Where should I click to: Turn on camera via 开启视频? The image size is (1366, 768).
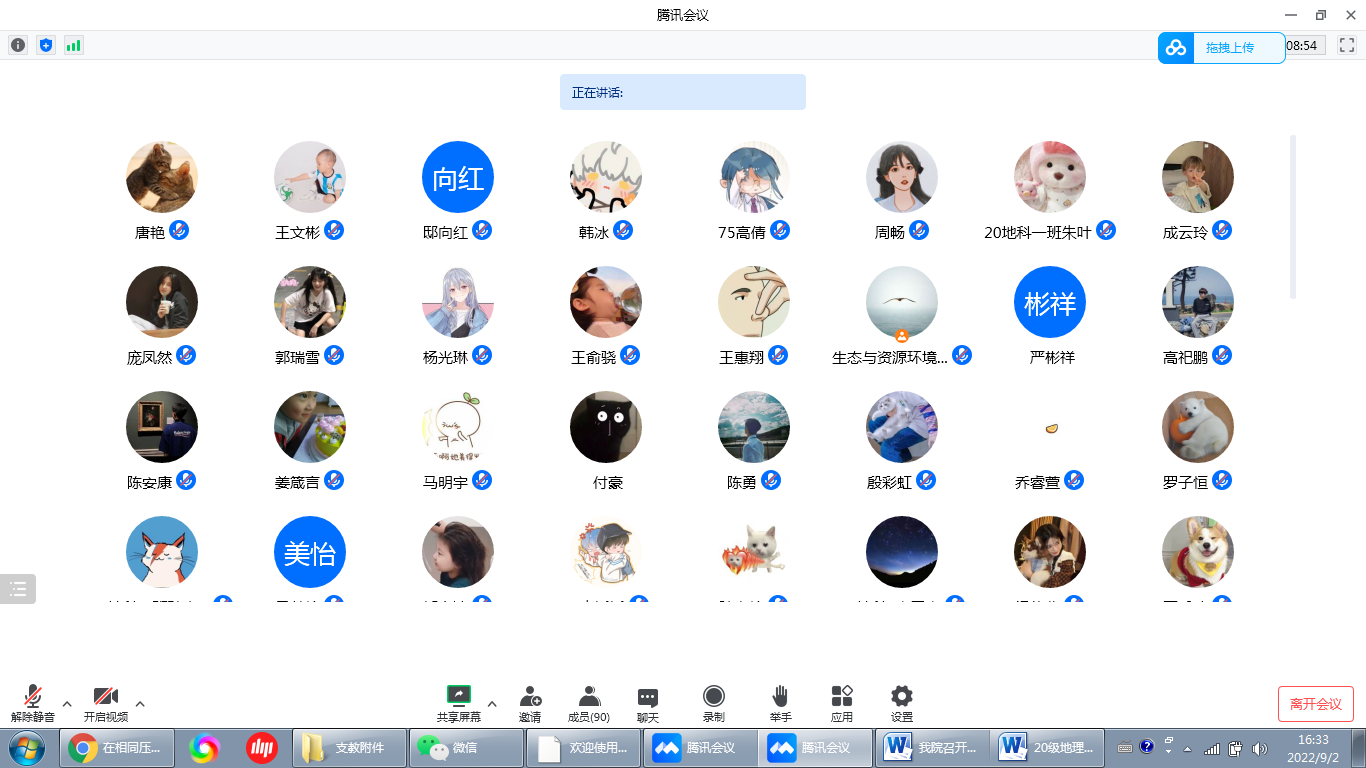(105, 703)
